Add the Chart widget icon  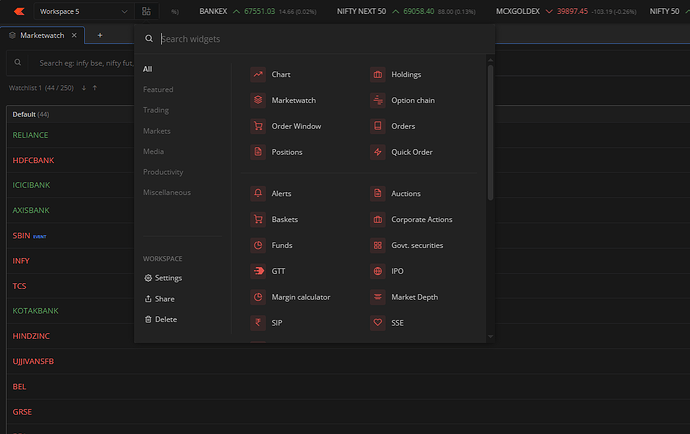click(258, 74)
